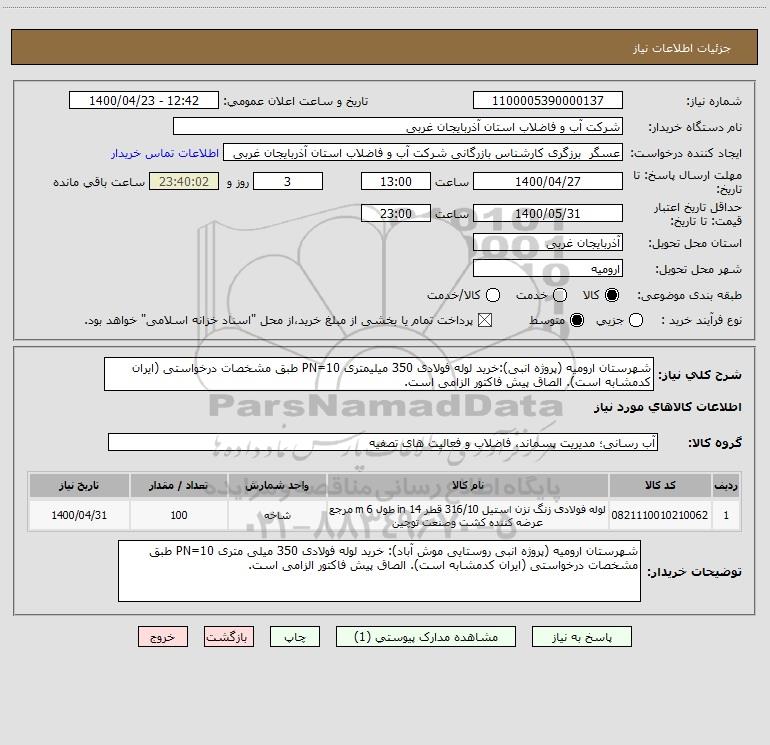Choose the جزیی purchase type radio
Screen dimensions: 770x745
pyautogui.click(x=636, y=321)
